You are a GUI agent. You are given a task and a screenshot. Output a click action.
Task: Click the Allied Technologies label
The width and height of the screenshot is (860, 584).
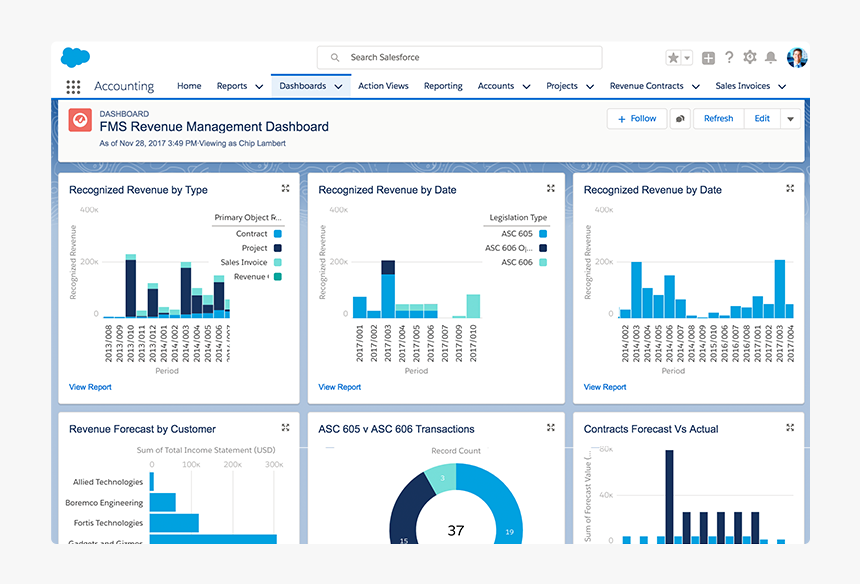coord(108,482)
